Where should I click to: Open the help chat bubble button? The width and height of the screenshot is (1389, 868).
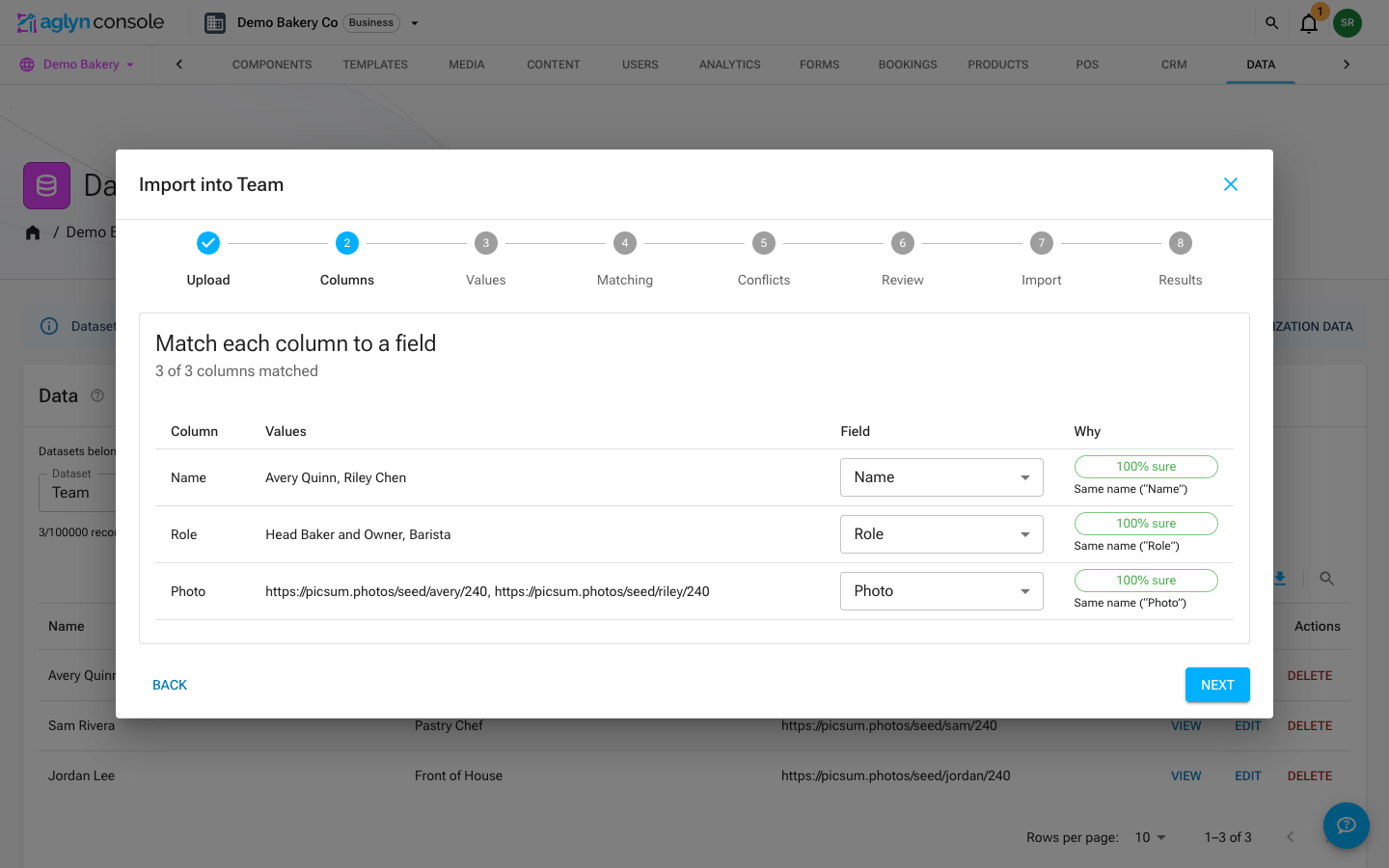[1347, 826]
